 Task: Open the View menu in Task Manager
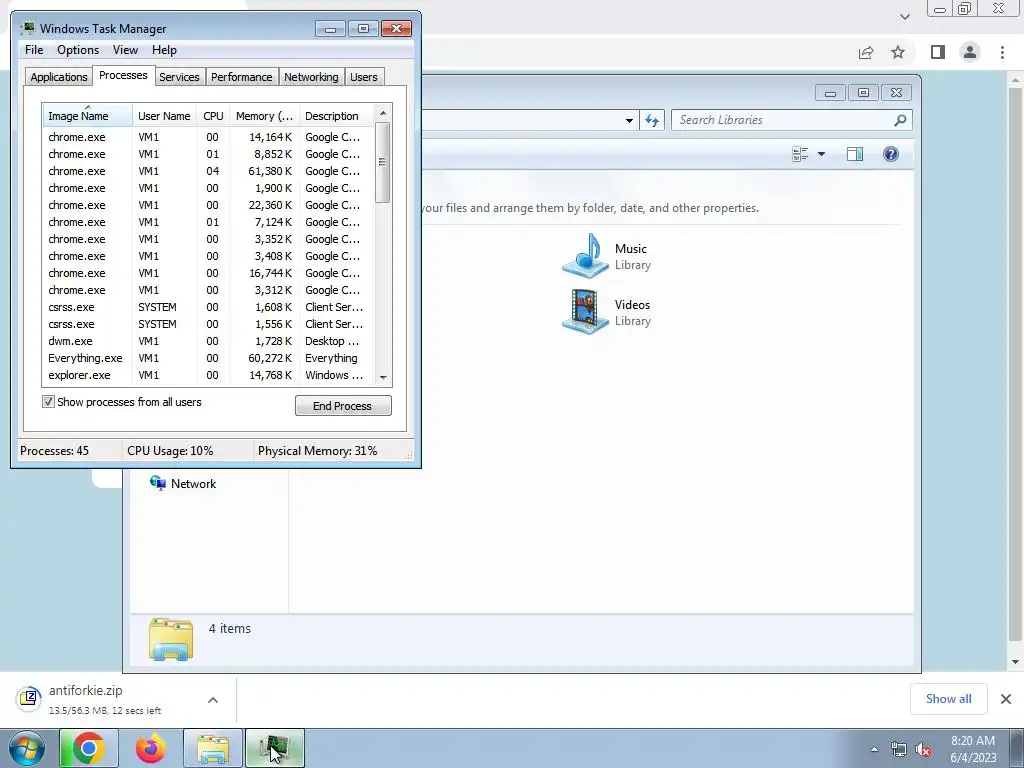125,50
